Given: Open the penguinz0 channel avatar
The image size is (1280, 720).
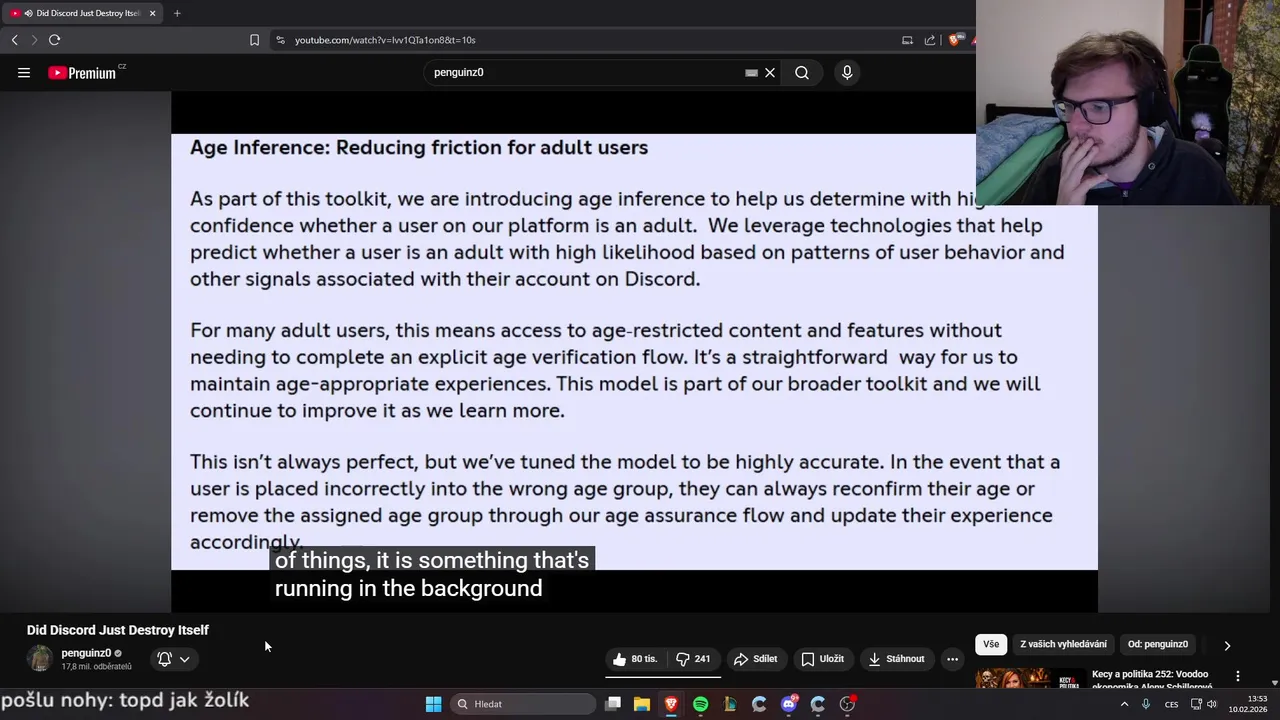Looking at the screenshot, I should (x=40, y=659).
